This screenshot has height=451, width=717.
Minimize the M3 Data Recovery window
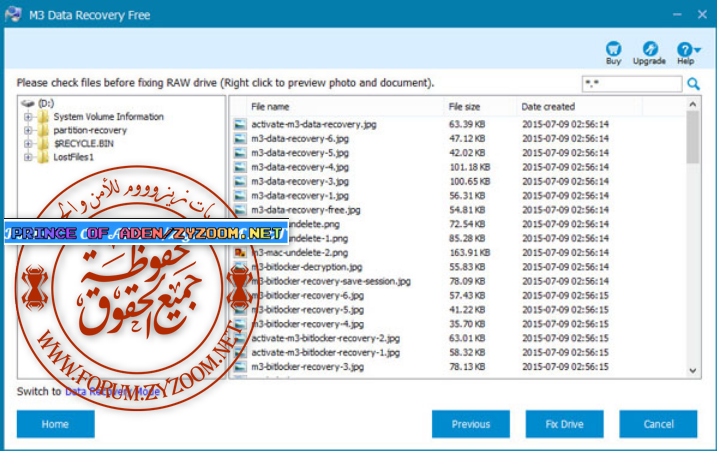[x=677, y=15]
